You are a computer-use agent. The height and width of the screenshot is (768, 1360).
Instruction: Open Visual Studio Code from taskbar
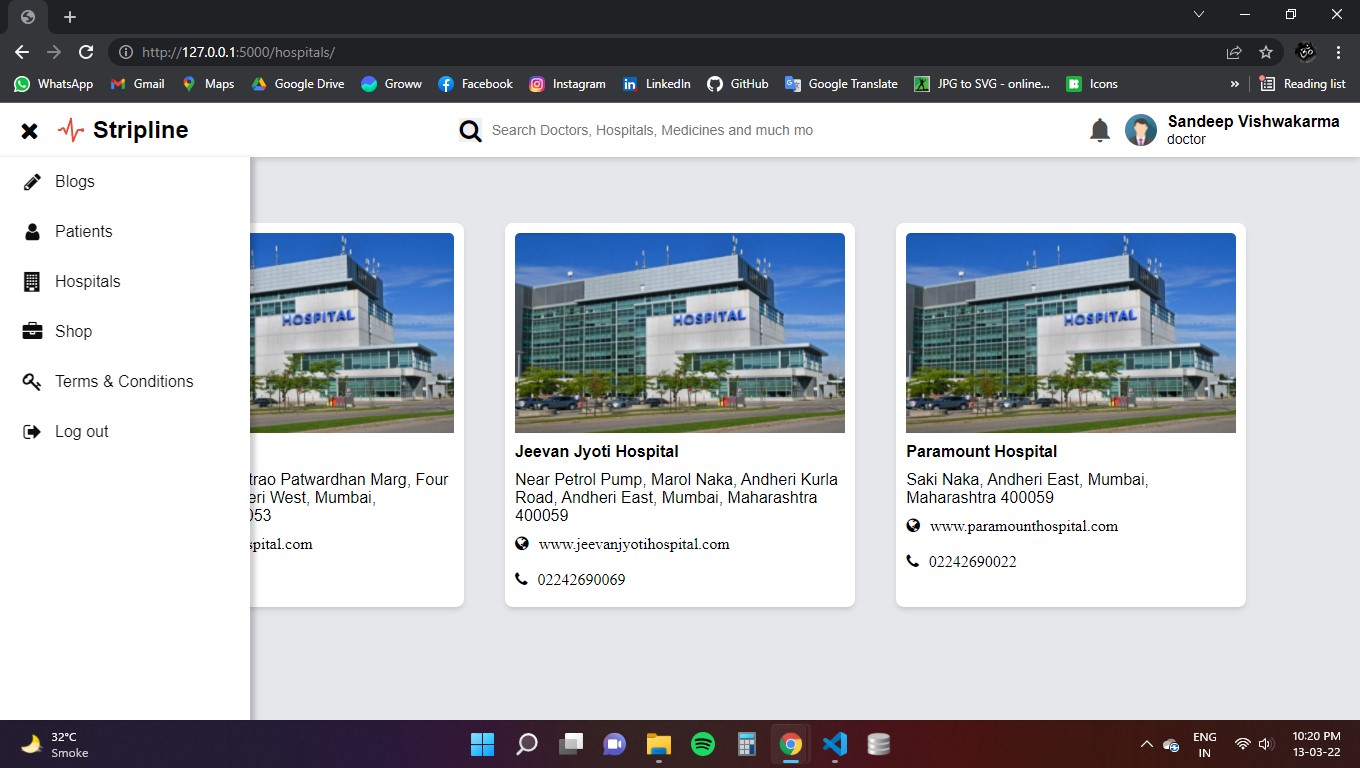pos(835,744)
